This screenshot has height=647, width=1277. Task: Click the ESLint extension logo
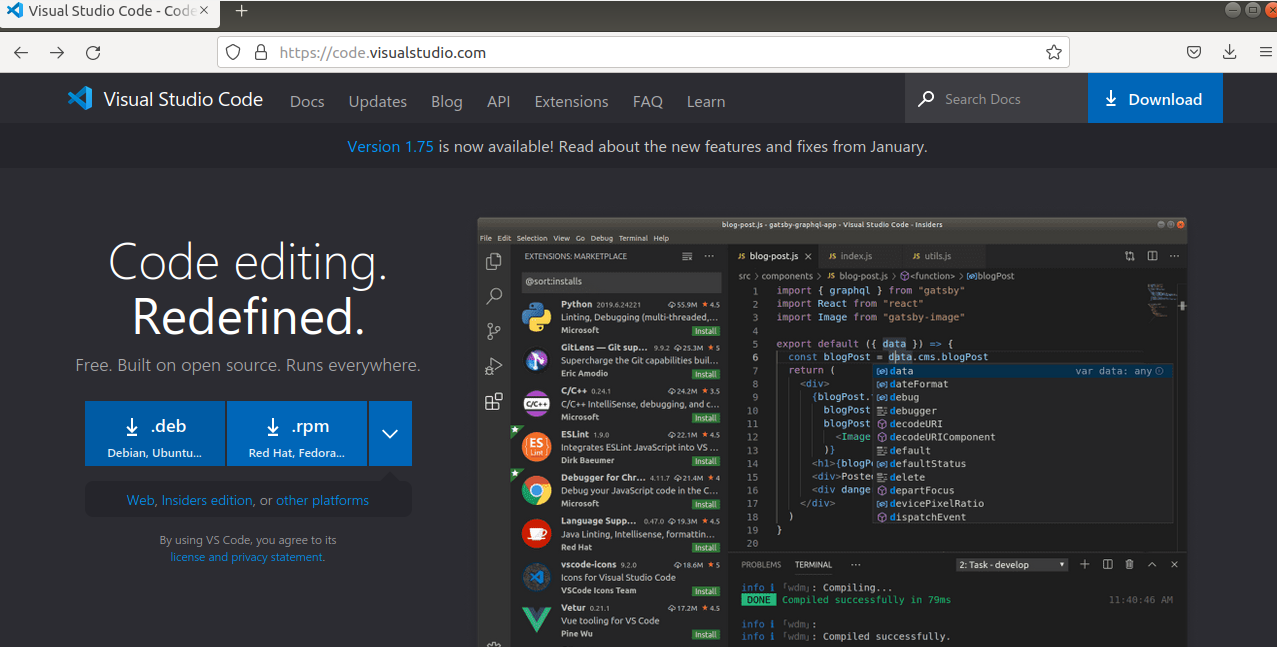click(537, 447)
